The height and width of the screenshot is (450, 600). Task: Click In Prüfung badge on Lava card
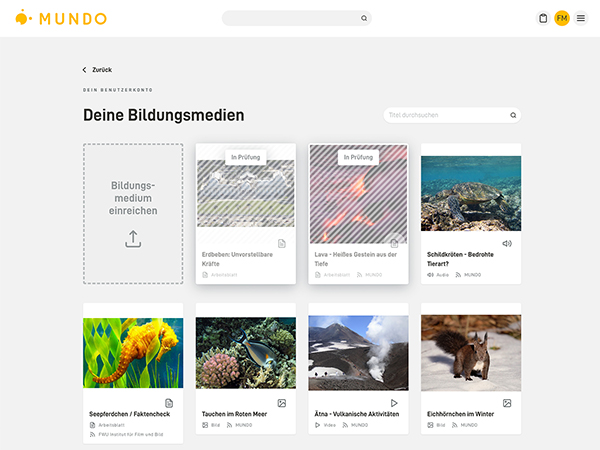358,157
